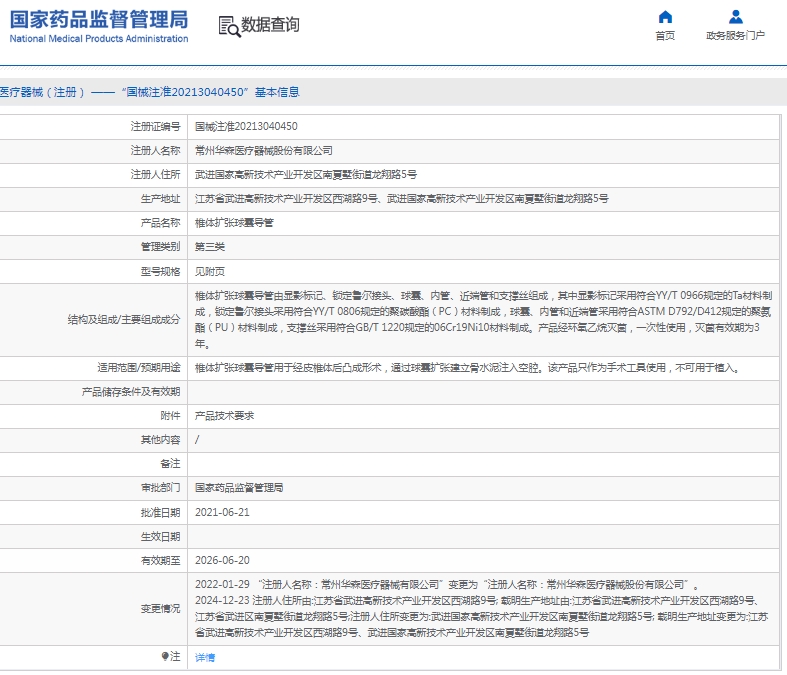Click the 适用范围/预期用途 label
Screen dimensions: 787x675
pyautogui.click(x=139, y=368)
